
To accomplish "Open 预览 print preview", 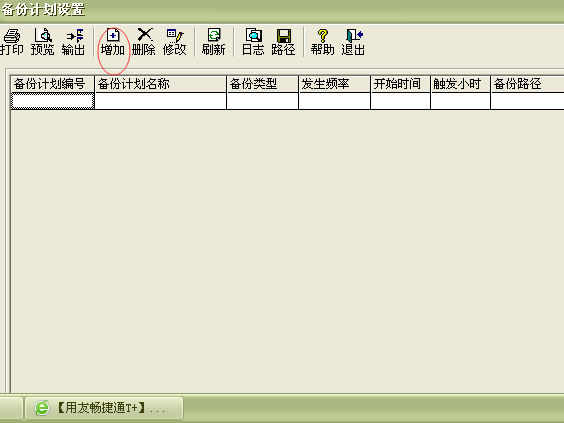I will [x=42, y=42].
